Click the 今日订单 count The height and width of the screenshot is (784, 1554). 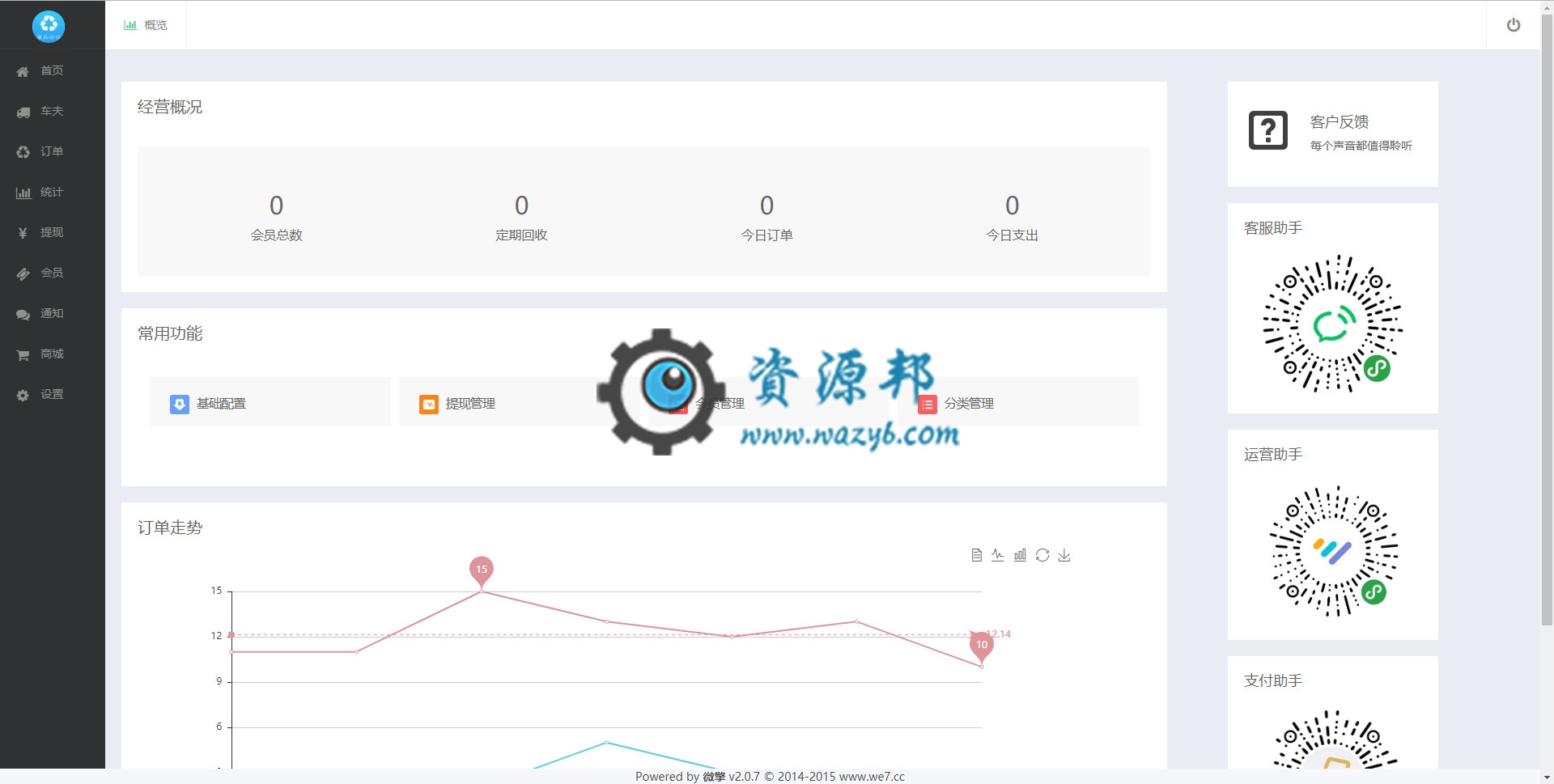coord(766,206)
